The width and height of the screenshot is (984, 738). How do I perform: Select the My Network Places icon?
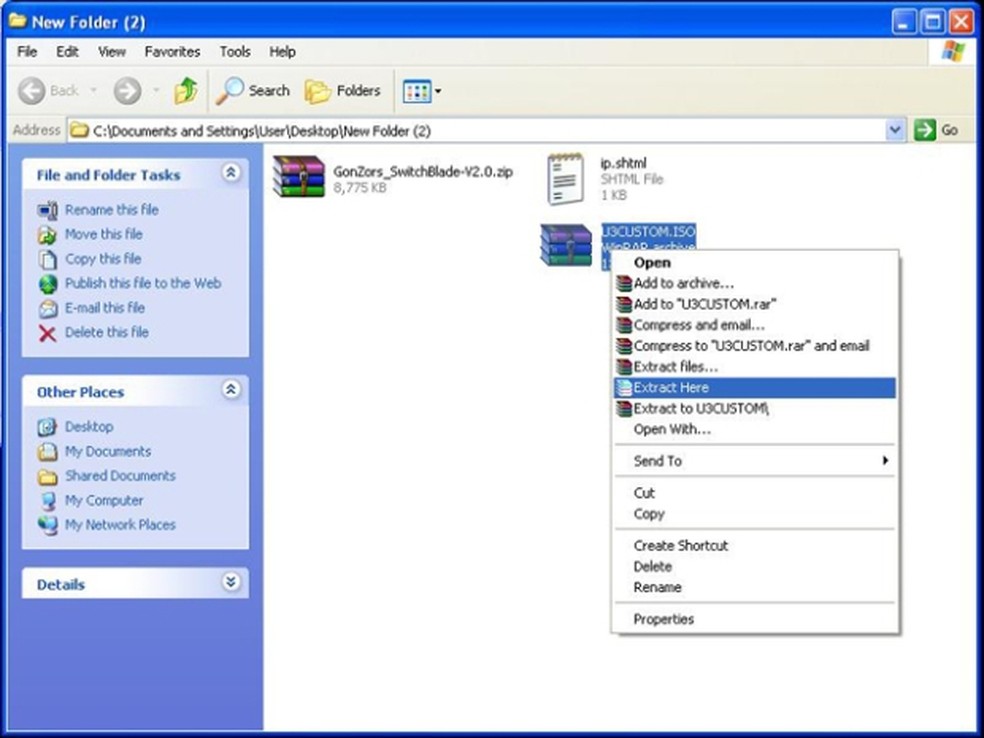tap(47, 525)
